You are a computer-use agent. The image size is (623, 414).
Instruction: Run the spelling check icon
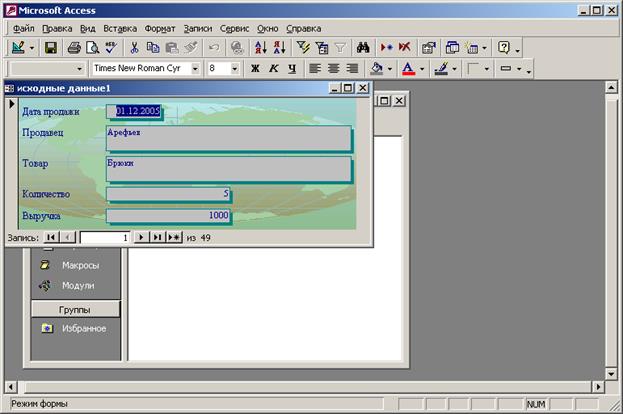pos(111,48)
